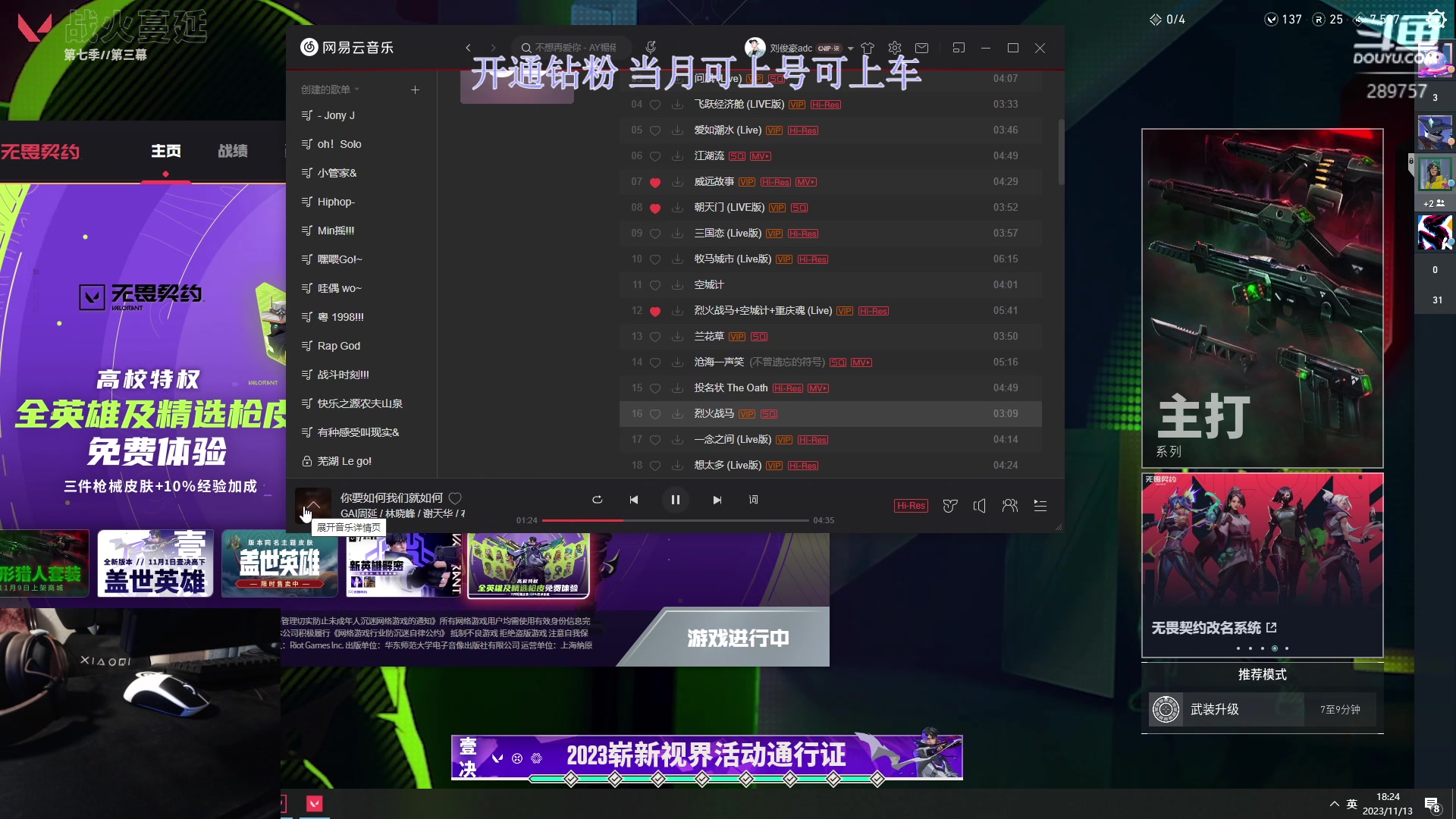
Task: Expand the music detail page from album art
Action: click(x=313, y=504)
